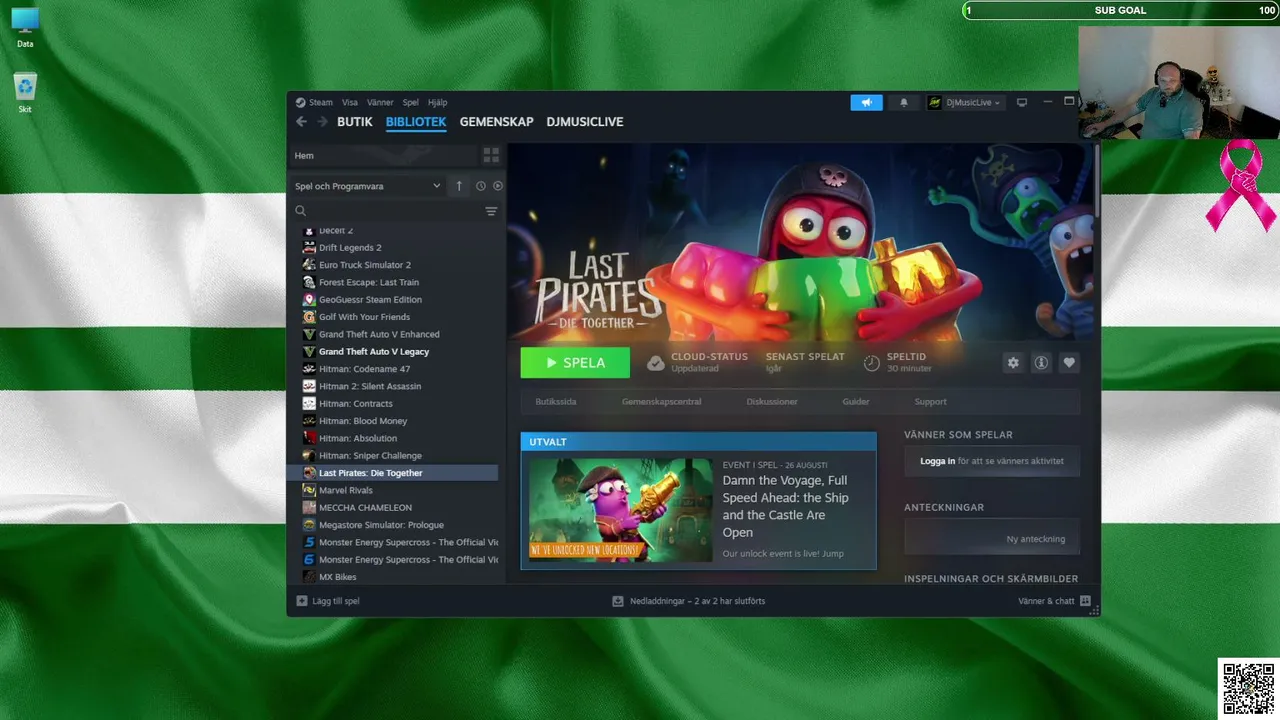The width and height of the screenshot is (1280, 720).
Task: Click the game page vertical scrollbar
Action: coord(1096,180)
